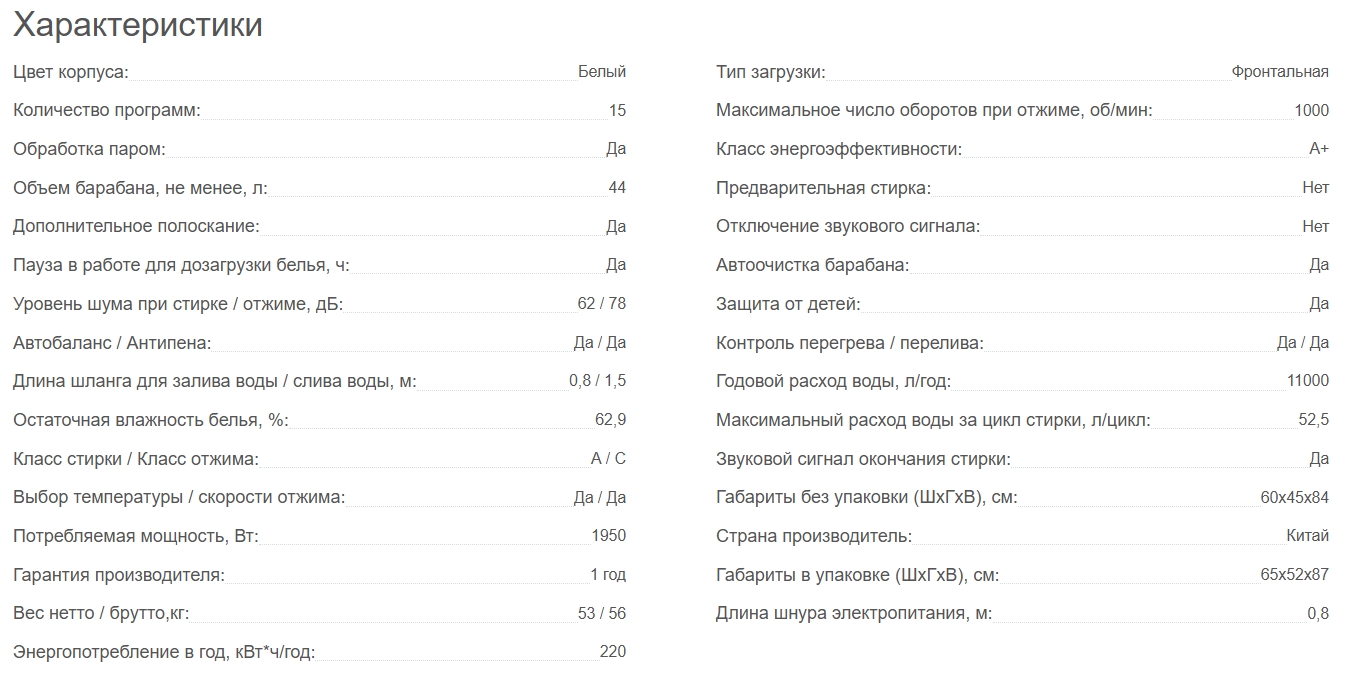Image resolution: width=1348 pixels, height=676 pixels.
Task: Click the Обработка паром label
Action: point(89,149)
